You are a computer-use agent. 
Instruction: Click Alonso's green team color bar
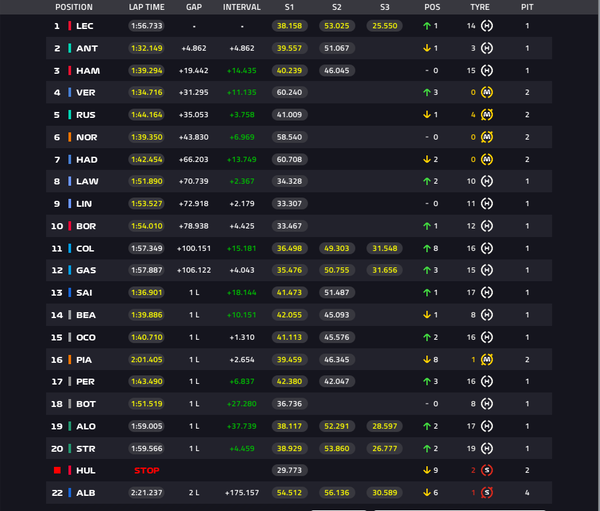tap(70, 426)
